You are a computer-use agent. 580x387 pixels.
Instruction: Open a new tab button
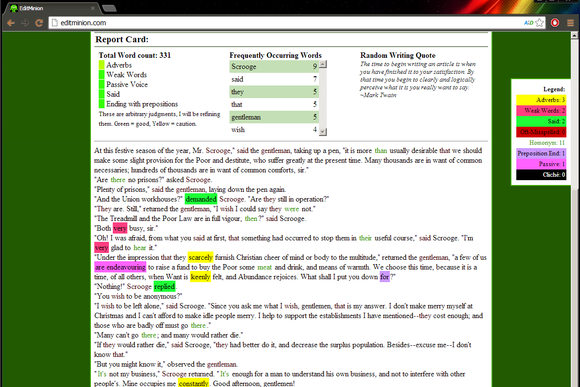pos(109,8)
